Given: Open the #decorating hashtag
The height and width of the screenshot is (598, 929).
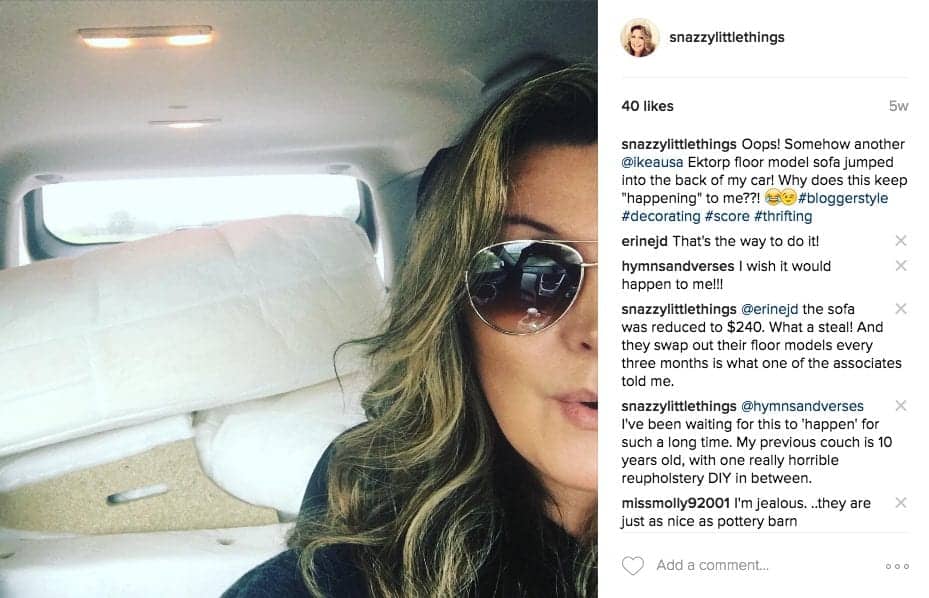Looking at the screenshot, I should tap(661, 216).
